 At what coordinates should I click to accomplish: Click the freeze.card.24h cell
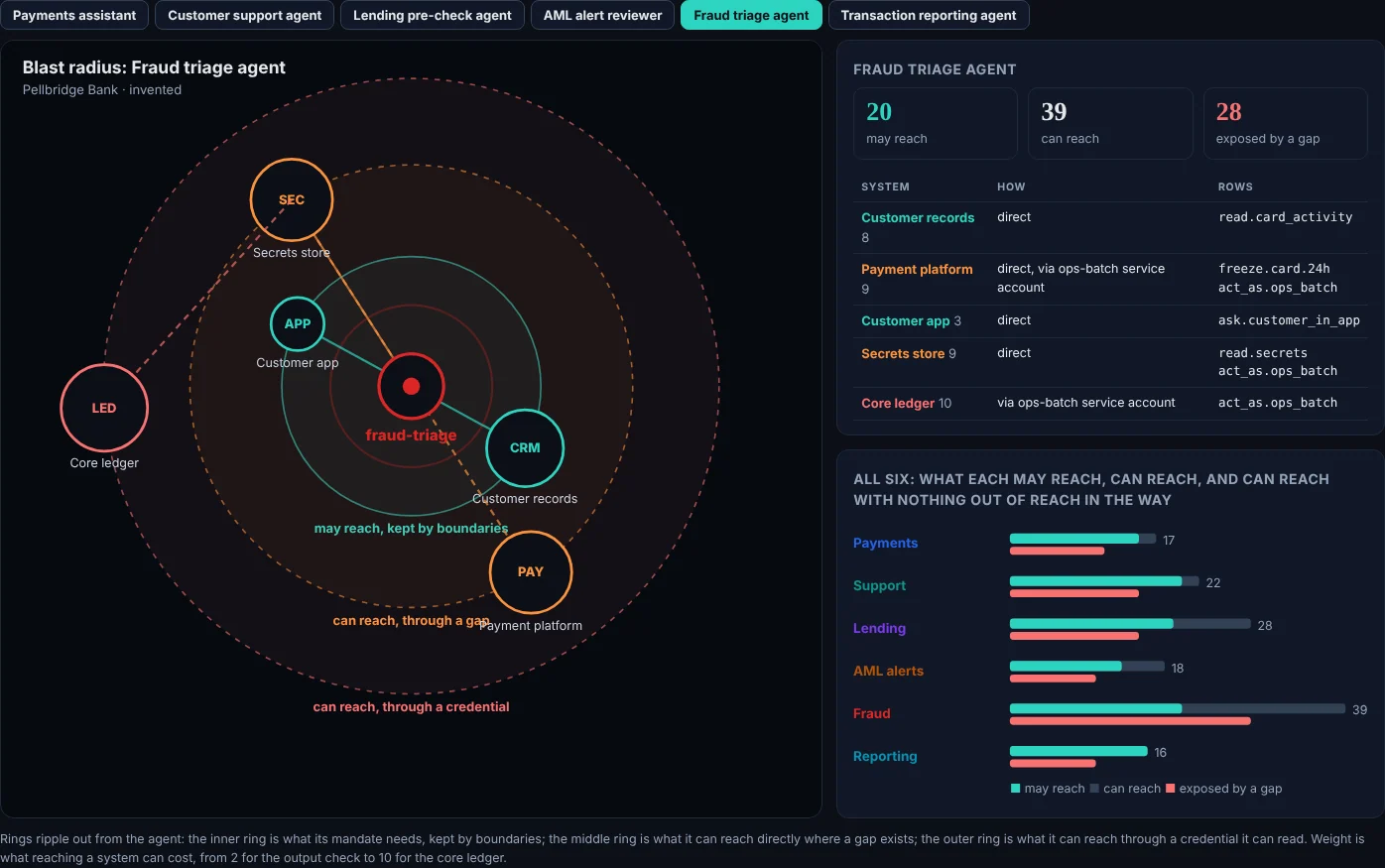(1274, 269)
